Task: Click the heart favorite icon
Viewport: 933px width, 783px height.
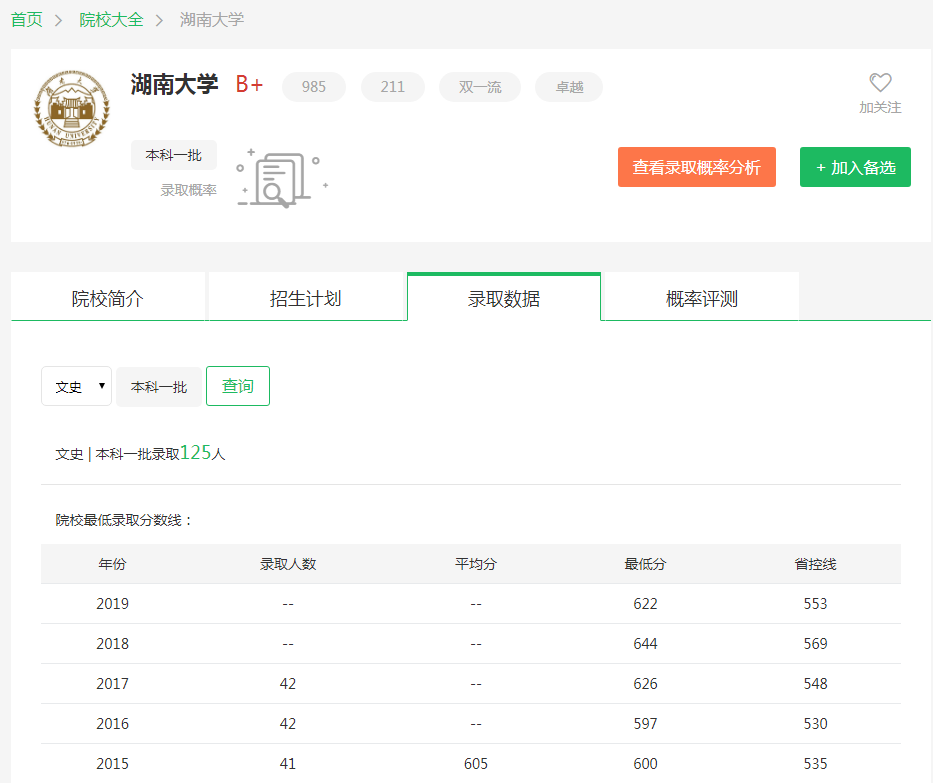Action: (880, 82)
